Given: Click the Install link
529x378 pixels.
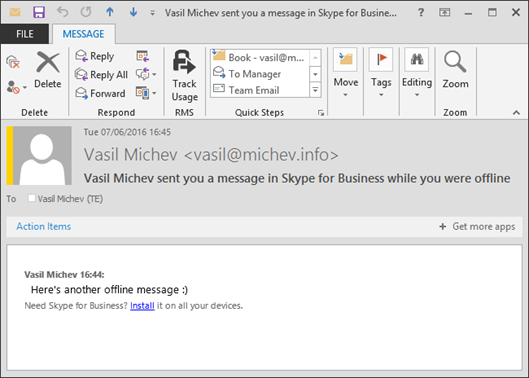Looking at the screenshot, I should click(142, 305).
